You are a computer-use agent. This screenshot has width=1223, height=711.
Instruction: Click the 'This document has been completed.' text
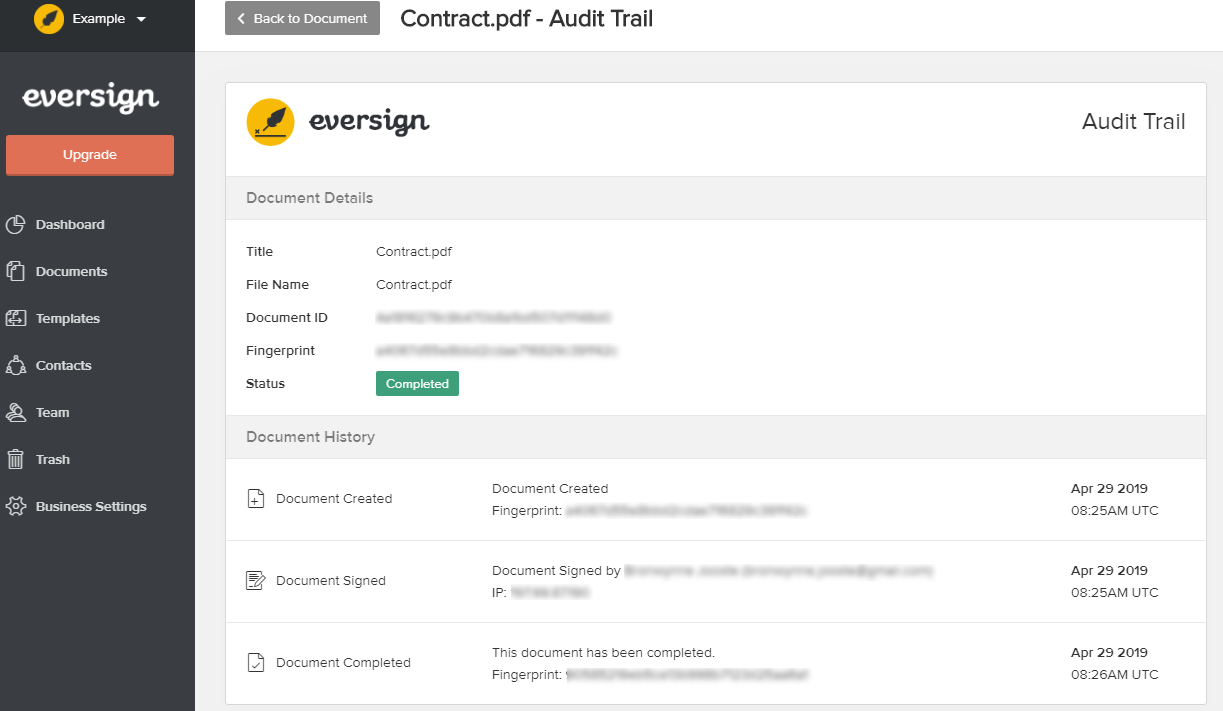(604, 653)
